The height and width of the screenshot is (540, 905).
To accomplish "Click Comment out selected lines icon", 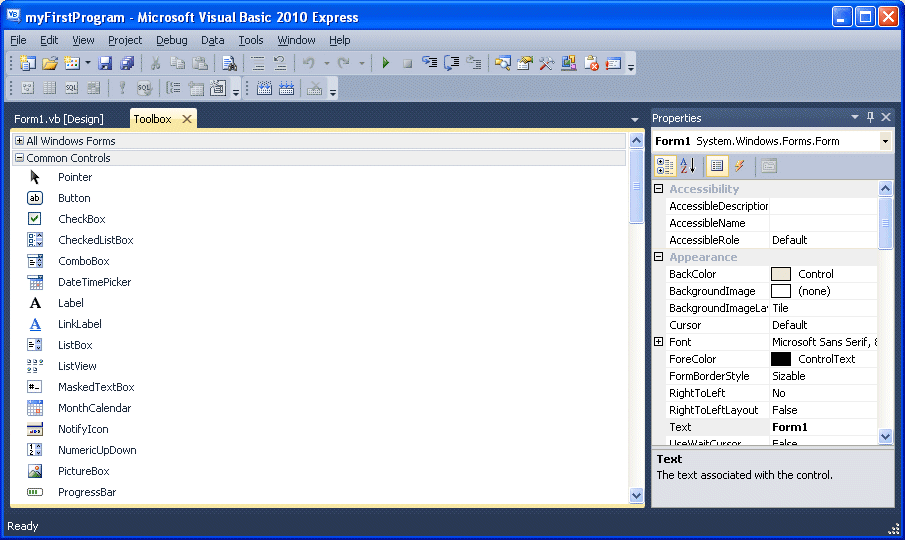I will pyautogui.click(x=257, y=63).
